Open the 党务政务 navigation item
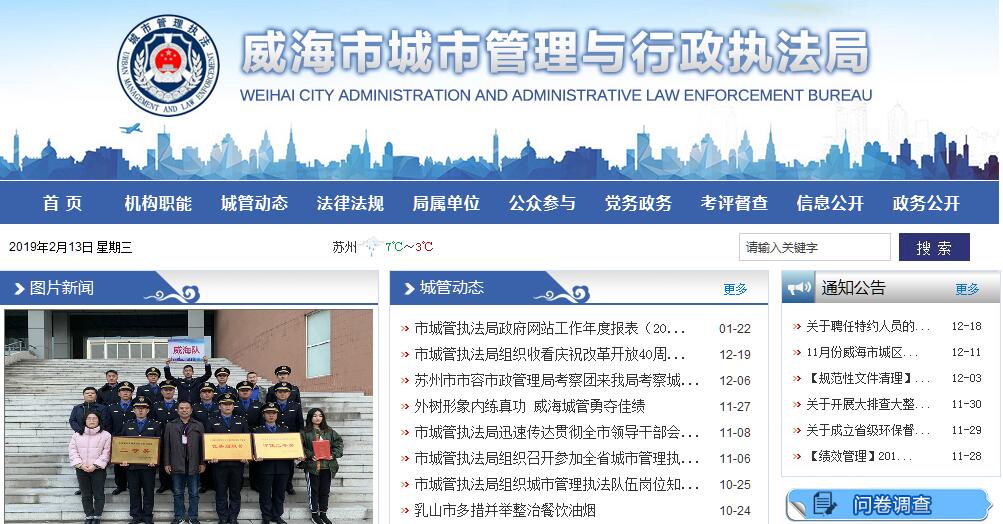Image resolution: width=1003 pixels, height=524 pixels. click(638, 203)
